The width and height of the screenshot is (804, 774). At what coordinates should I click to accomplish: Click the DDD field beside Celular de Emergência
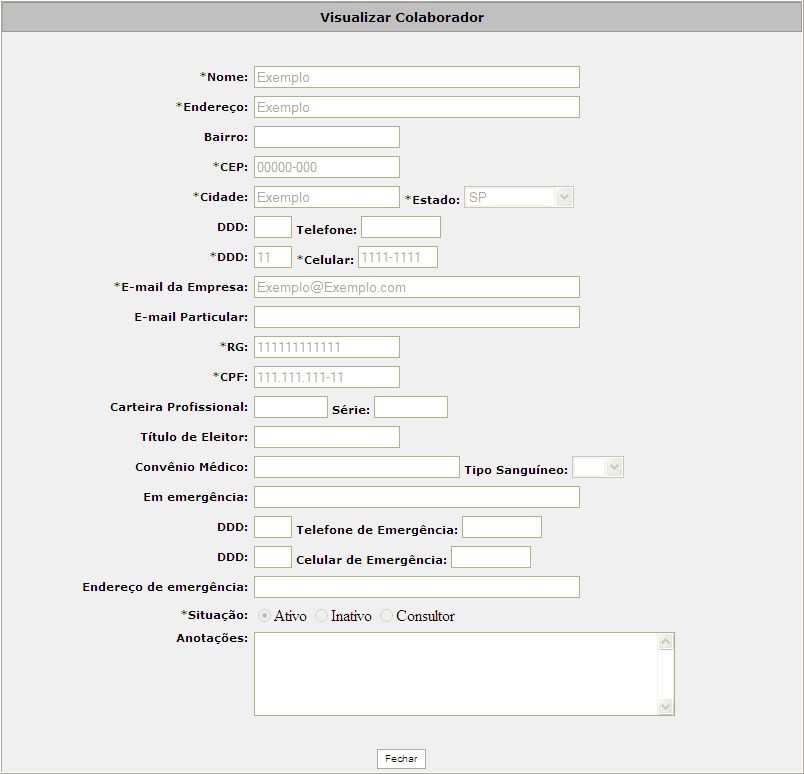coord(273,557)
